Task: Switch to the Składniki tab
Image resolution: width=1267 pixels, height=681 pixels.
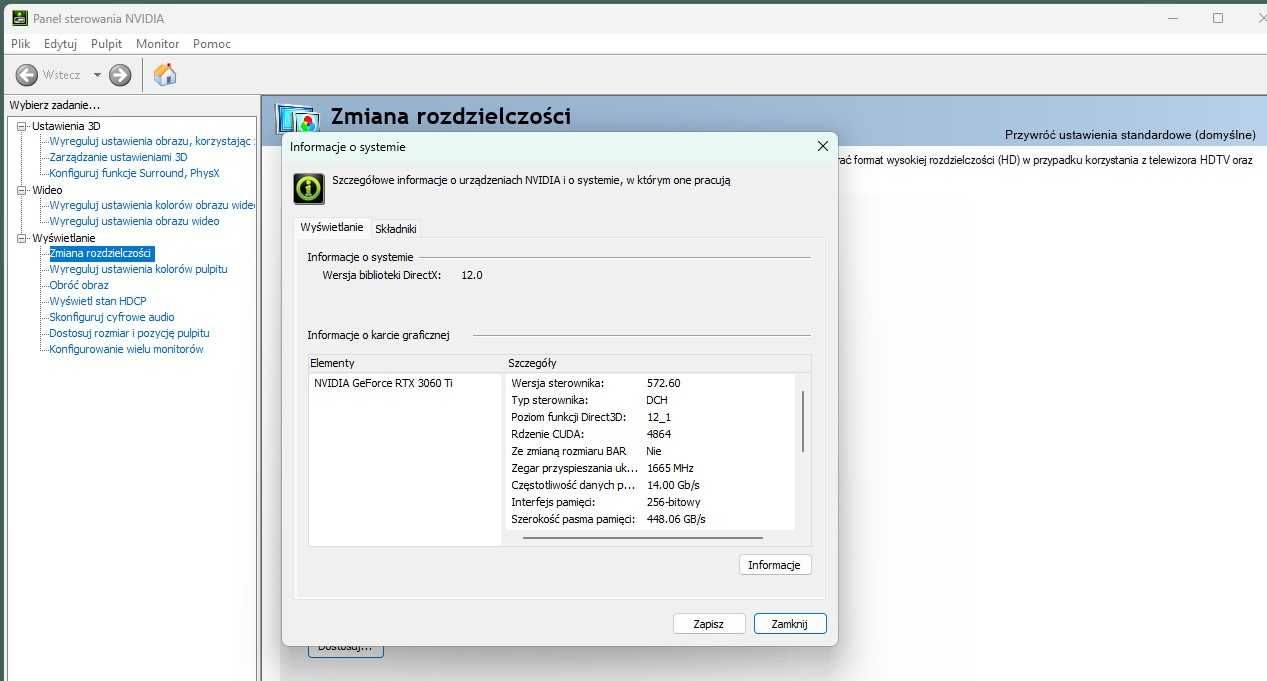Action: tap(396, 229)
